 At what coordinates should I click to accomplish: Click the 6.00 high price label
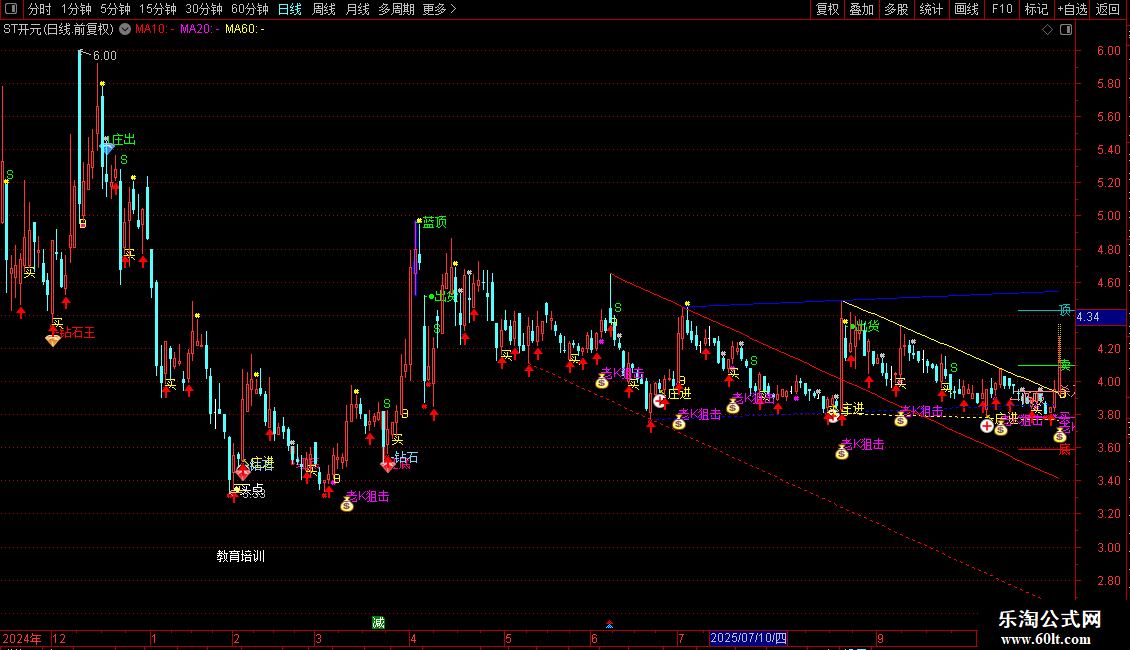click(x=104, y=55)
